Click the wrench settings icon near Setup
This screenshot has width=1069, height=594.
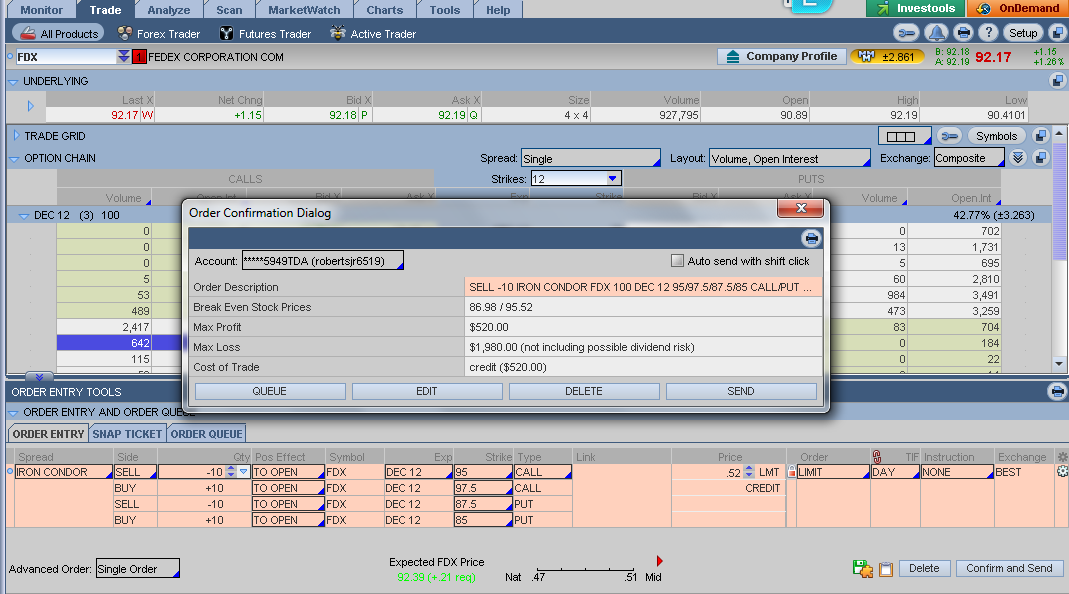point(909,33)
